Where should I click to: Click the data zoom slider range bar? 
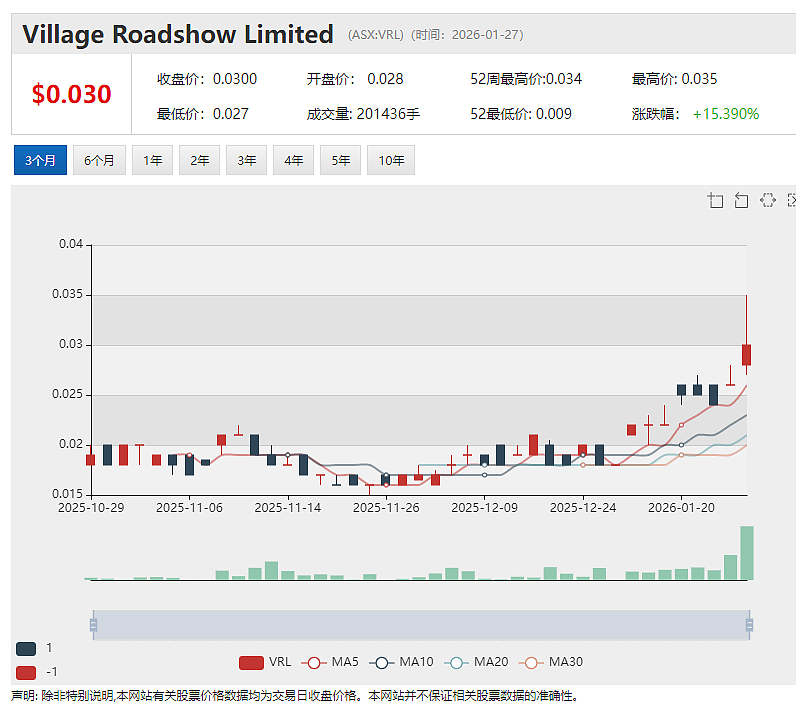tap(421, 625)
